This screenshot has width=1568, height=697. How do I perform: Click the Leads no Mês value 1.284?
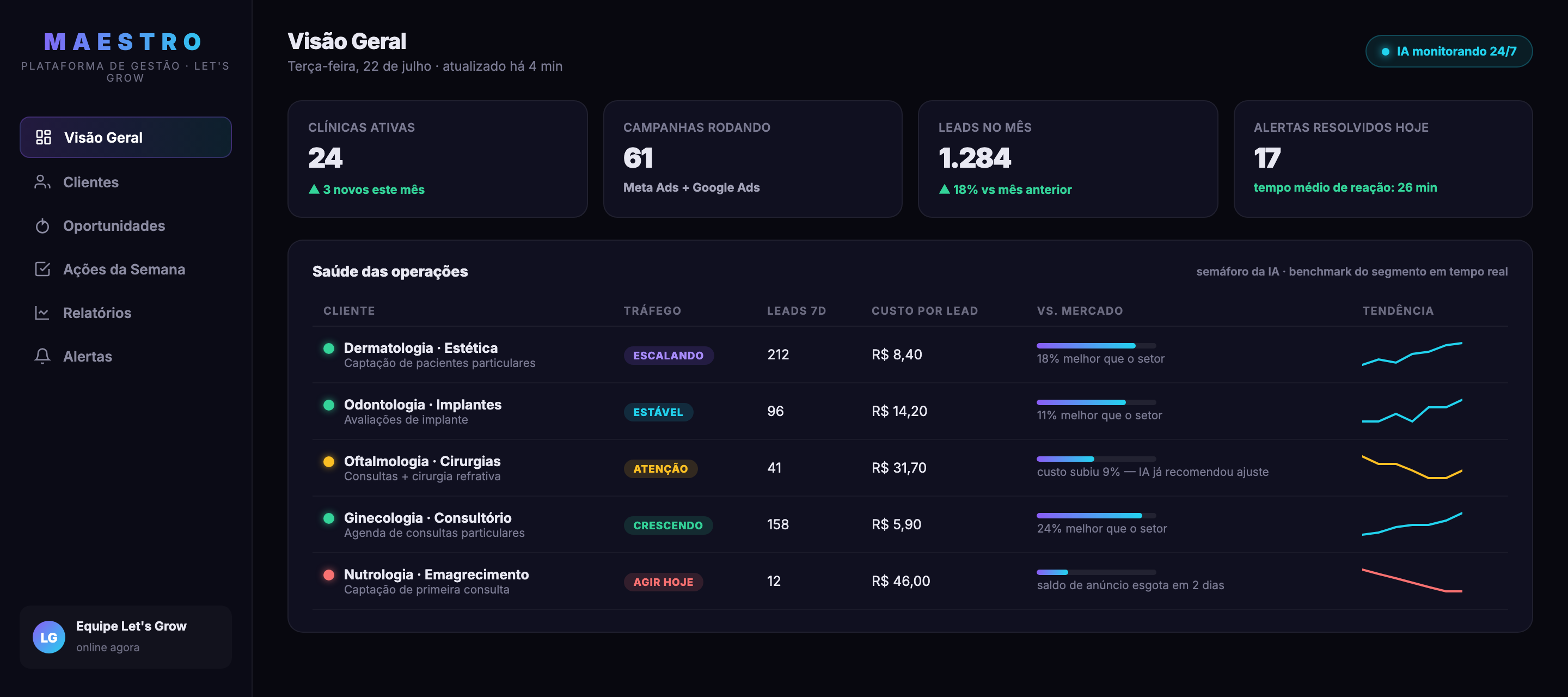[x=975, y=158]
